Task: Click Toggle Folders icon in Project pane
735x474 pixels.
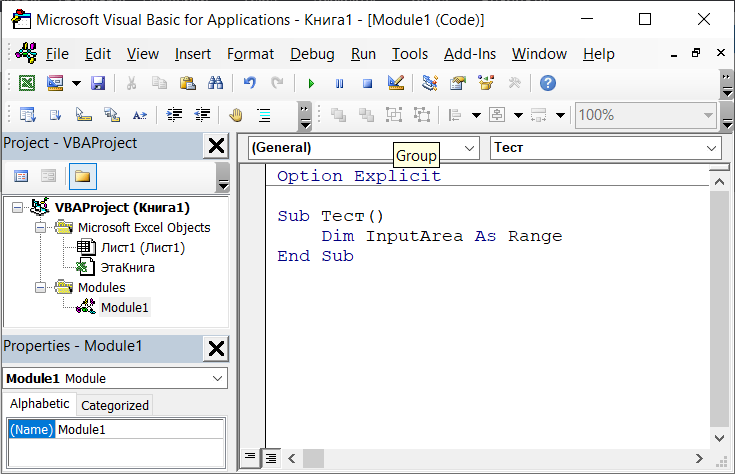Action: click(82, 176)
